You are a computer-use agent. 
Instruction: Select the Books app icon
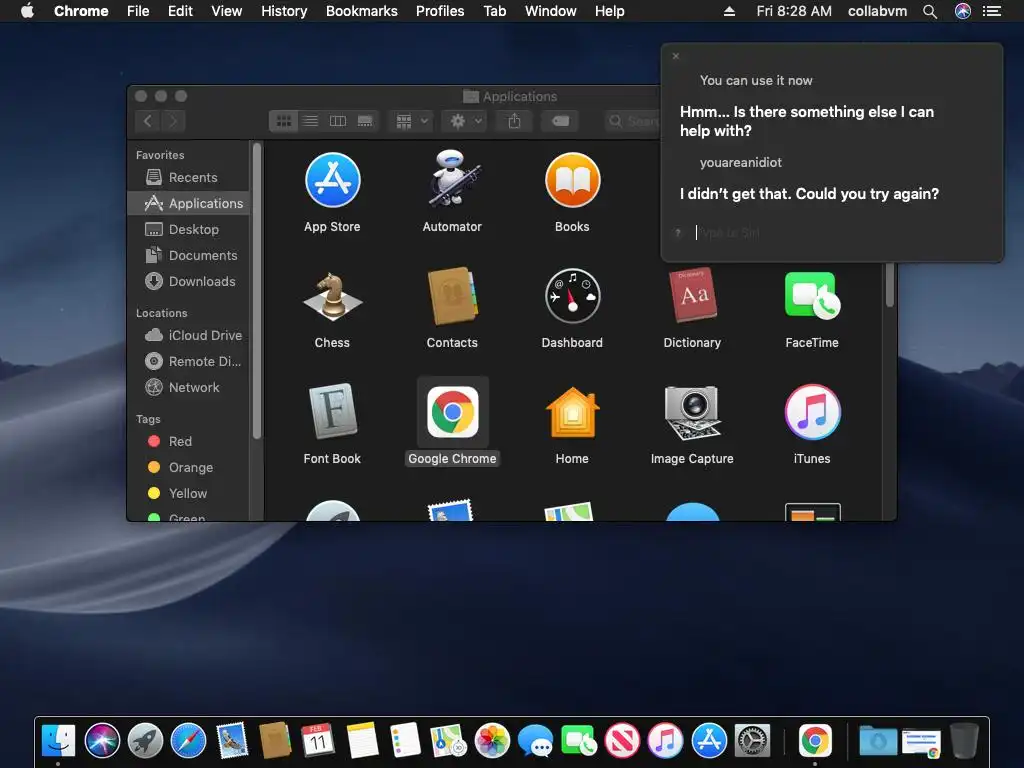coord(572,180)
